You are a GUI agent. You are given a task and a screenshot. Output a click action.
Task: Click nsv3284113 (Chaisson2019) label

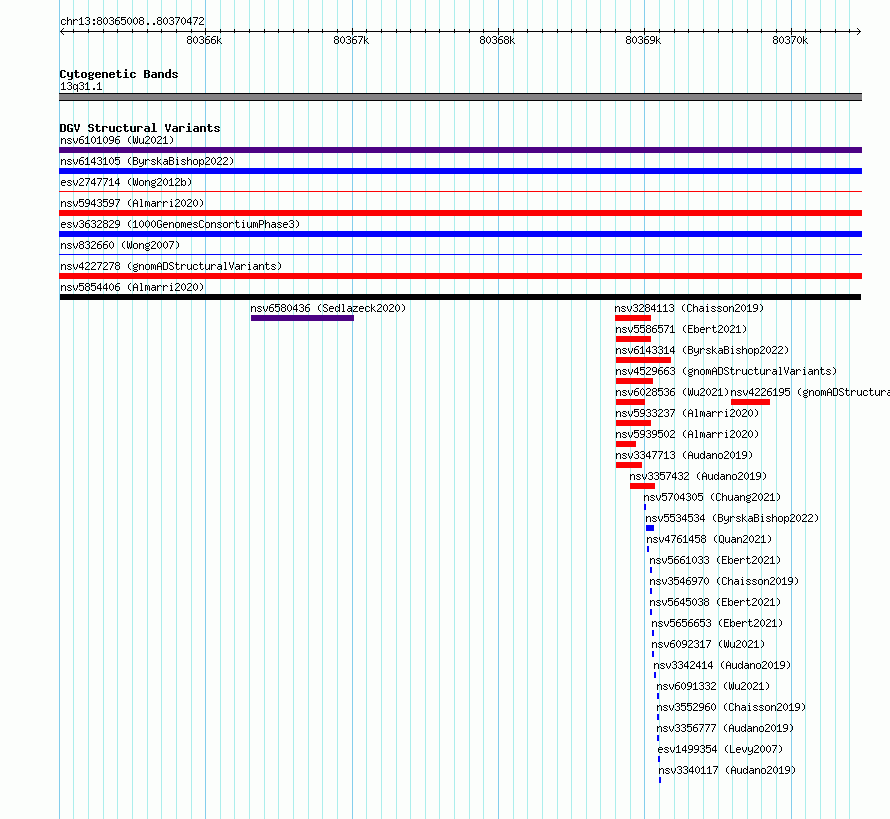pyautogui.click(x=689, y=308)
